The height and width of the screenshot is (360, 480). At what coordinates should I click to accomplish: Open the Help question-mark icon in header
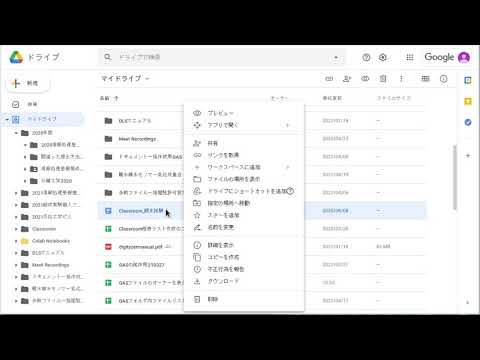(366, 57)
